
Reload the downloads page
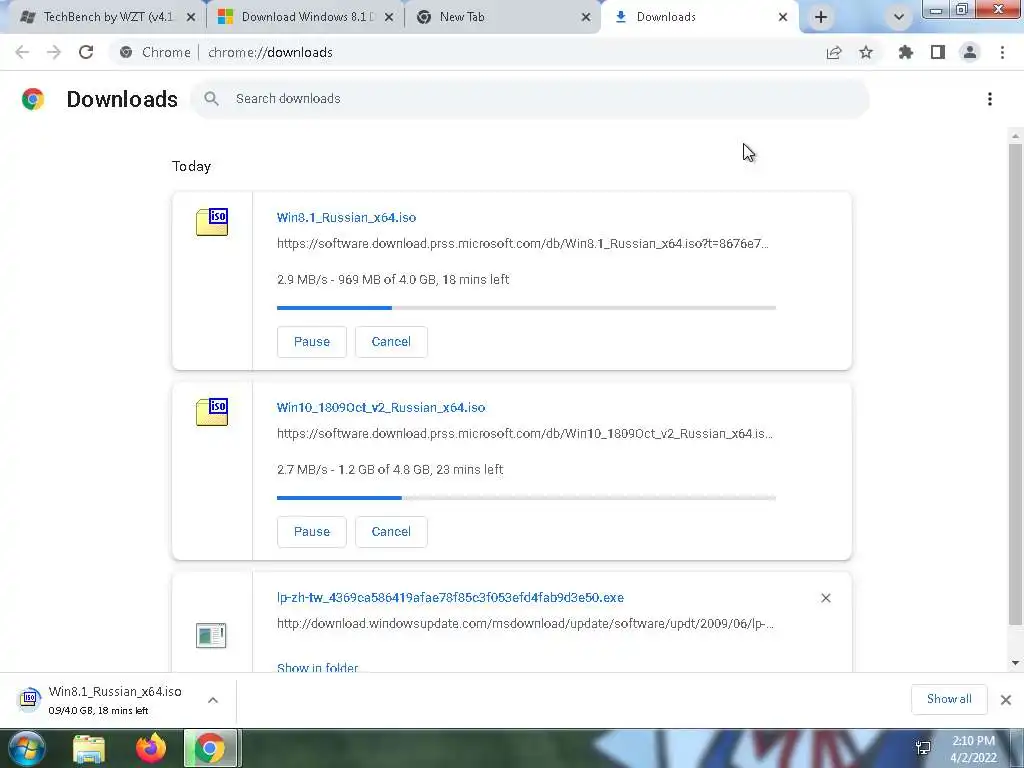pos(86,52)
